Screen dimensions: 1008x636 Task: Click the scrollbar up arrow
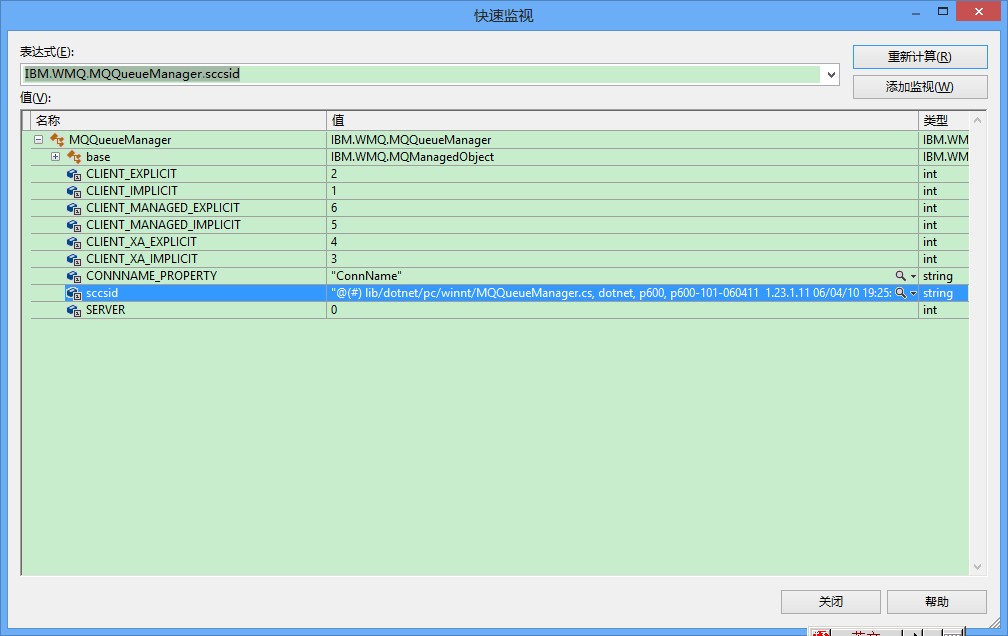[x=977, y=120]
